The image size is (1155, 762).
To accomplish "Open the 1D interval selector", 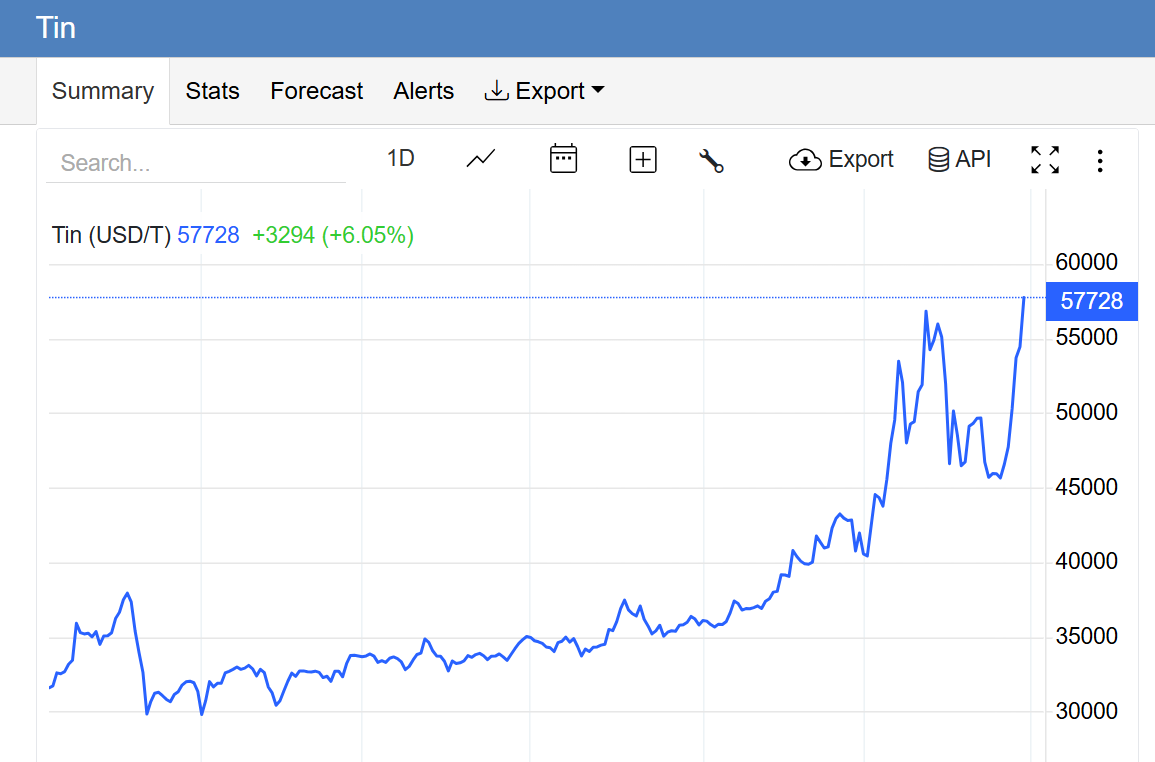I will 401,159.
